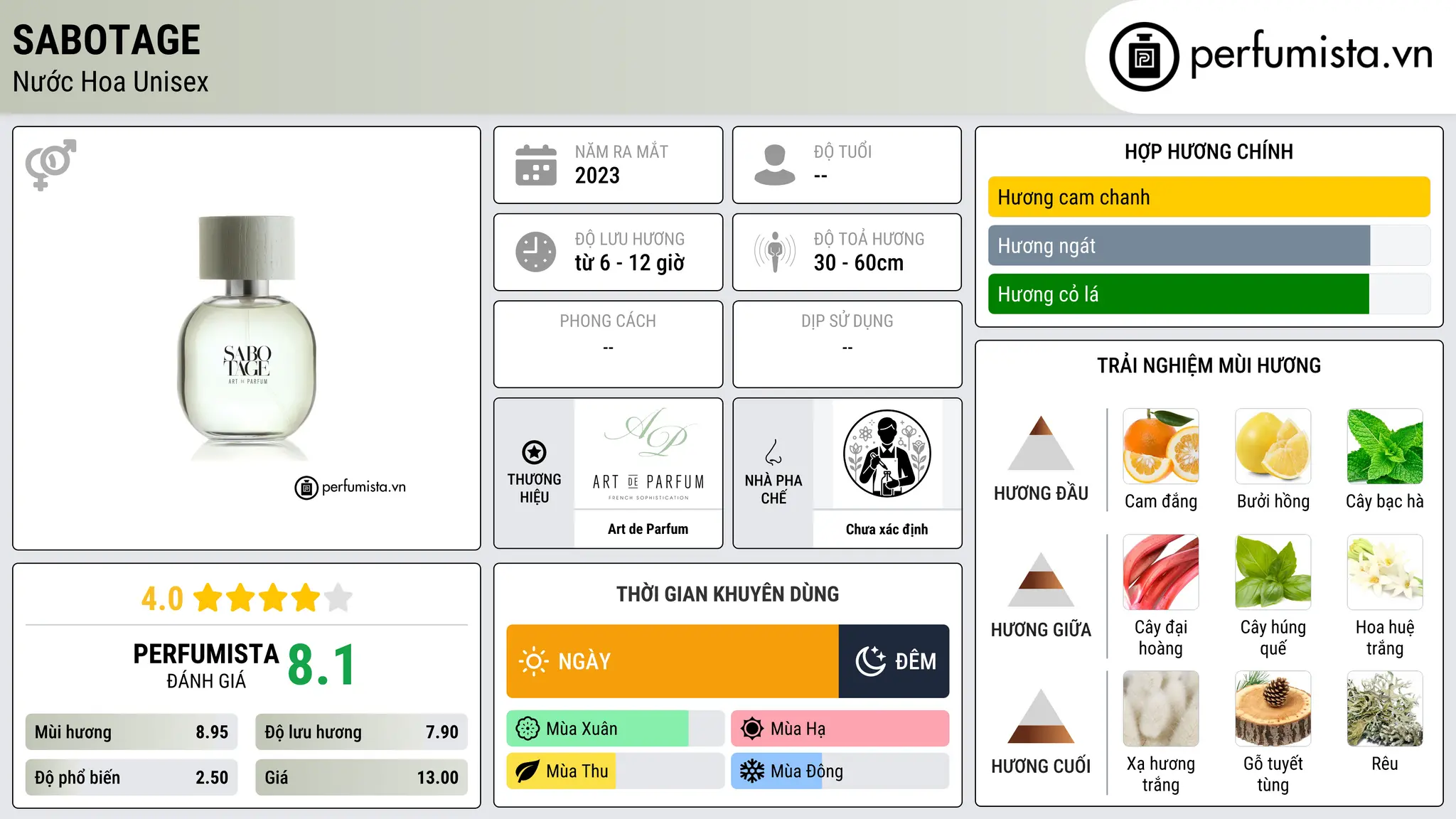Click the Mùa Thu season bar
Viewport: 1456px width, 819px height.
coord(616,771)
